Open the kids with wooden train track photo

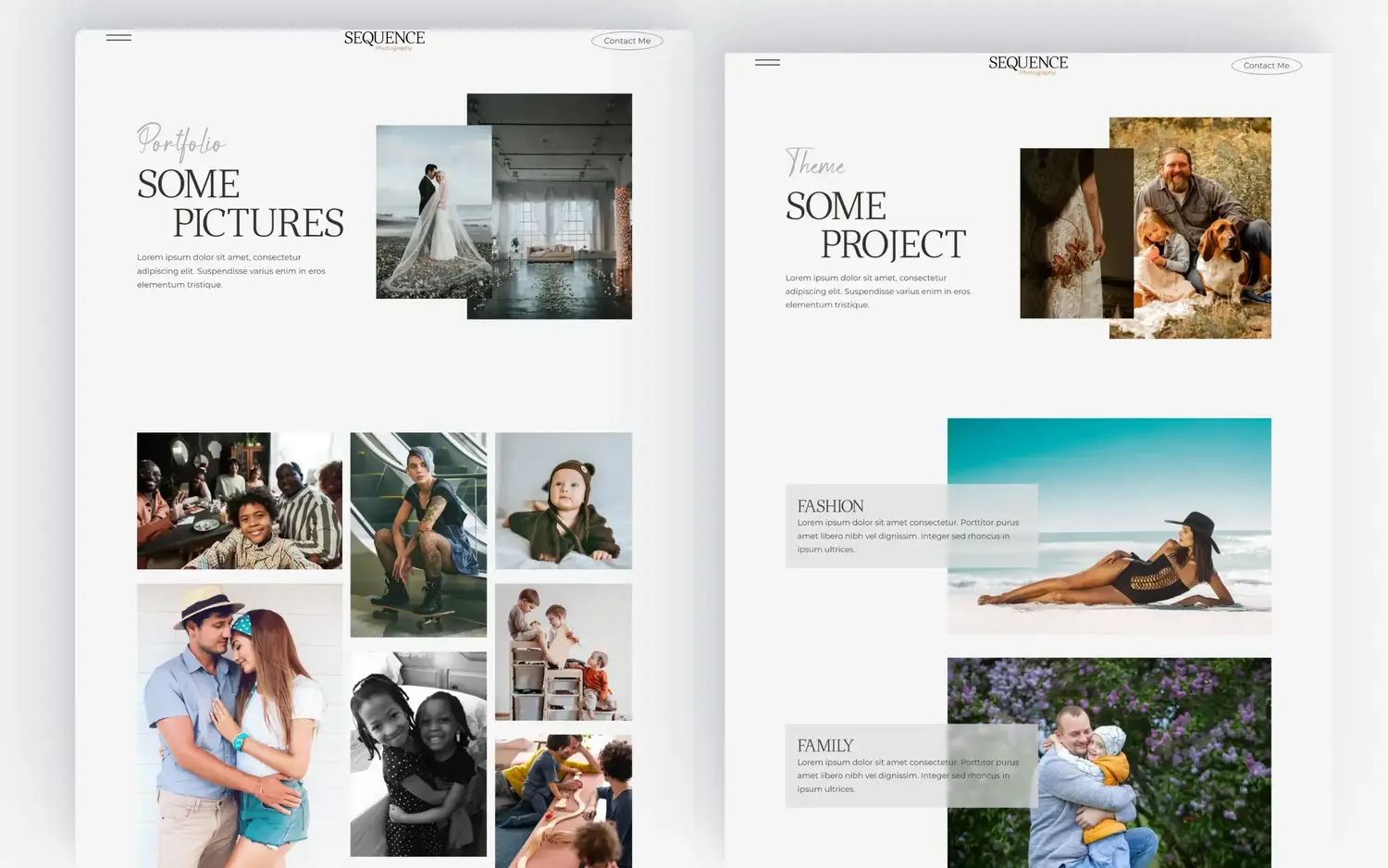(564, 801)
